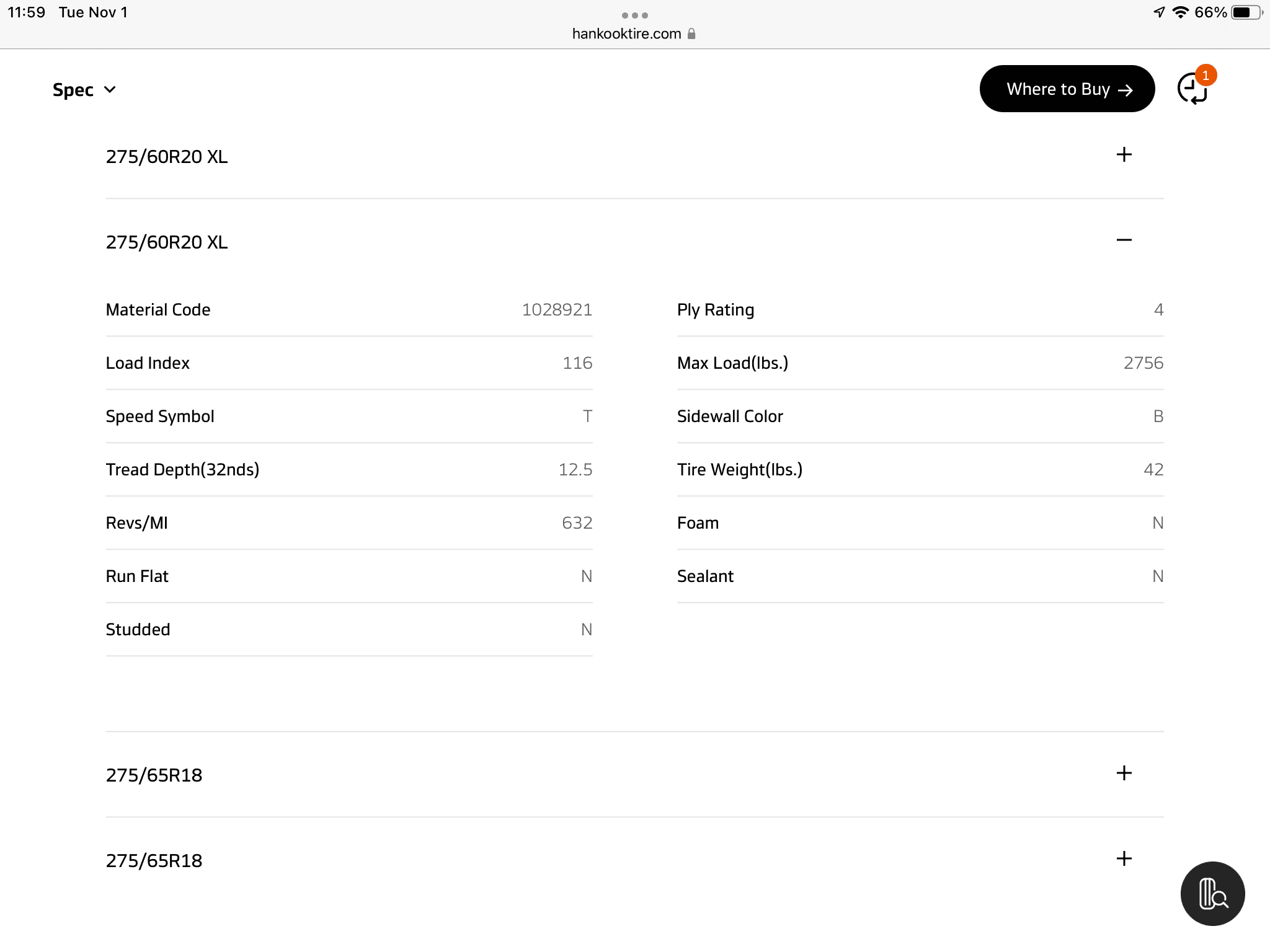Tap the battery status icon
The width and height of the screenshot is (1270, 952).
(1245, 12)
